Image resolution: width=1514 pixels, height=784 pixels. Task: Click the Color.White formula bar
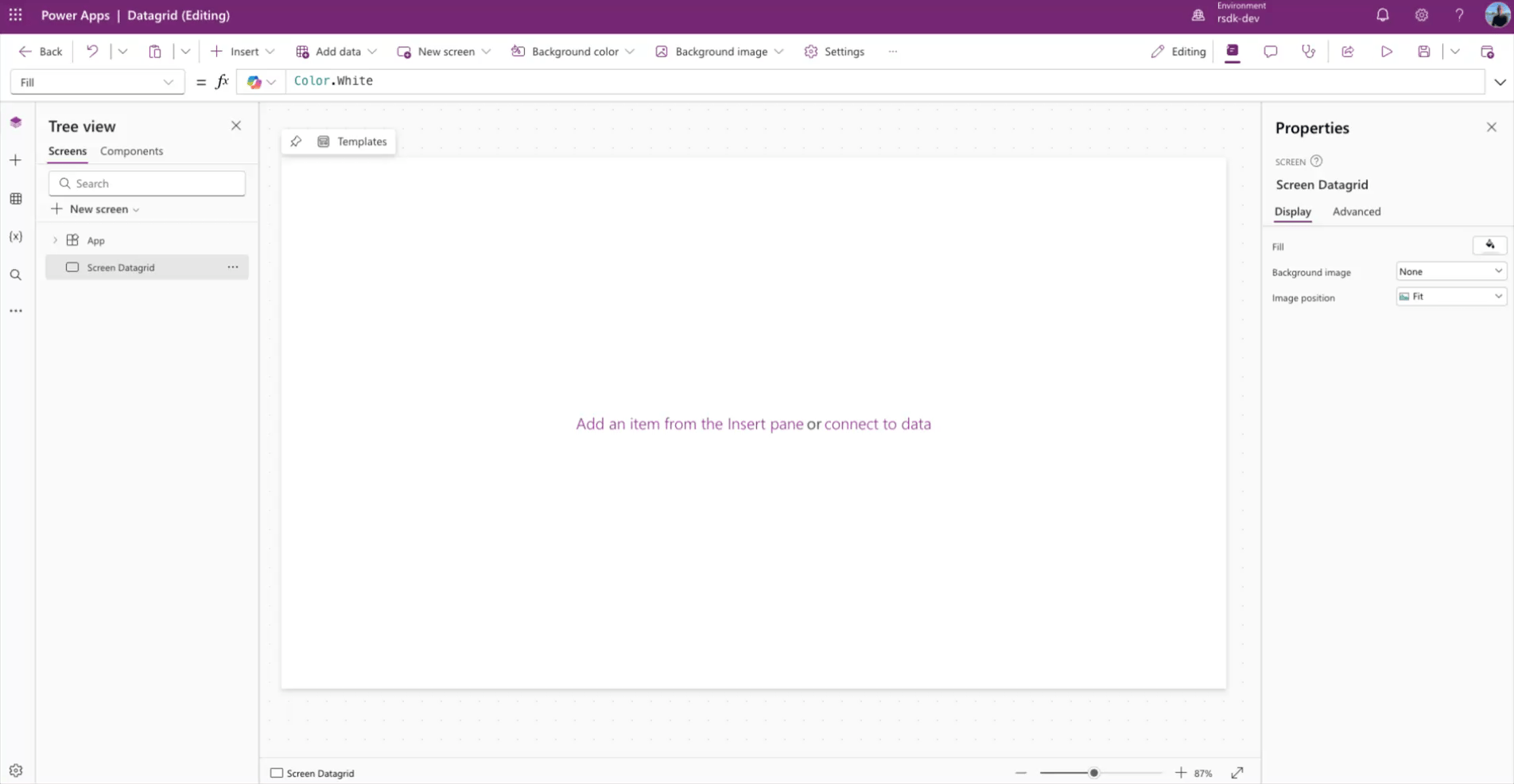tap(884, 81)
